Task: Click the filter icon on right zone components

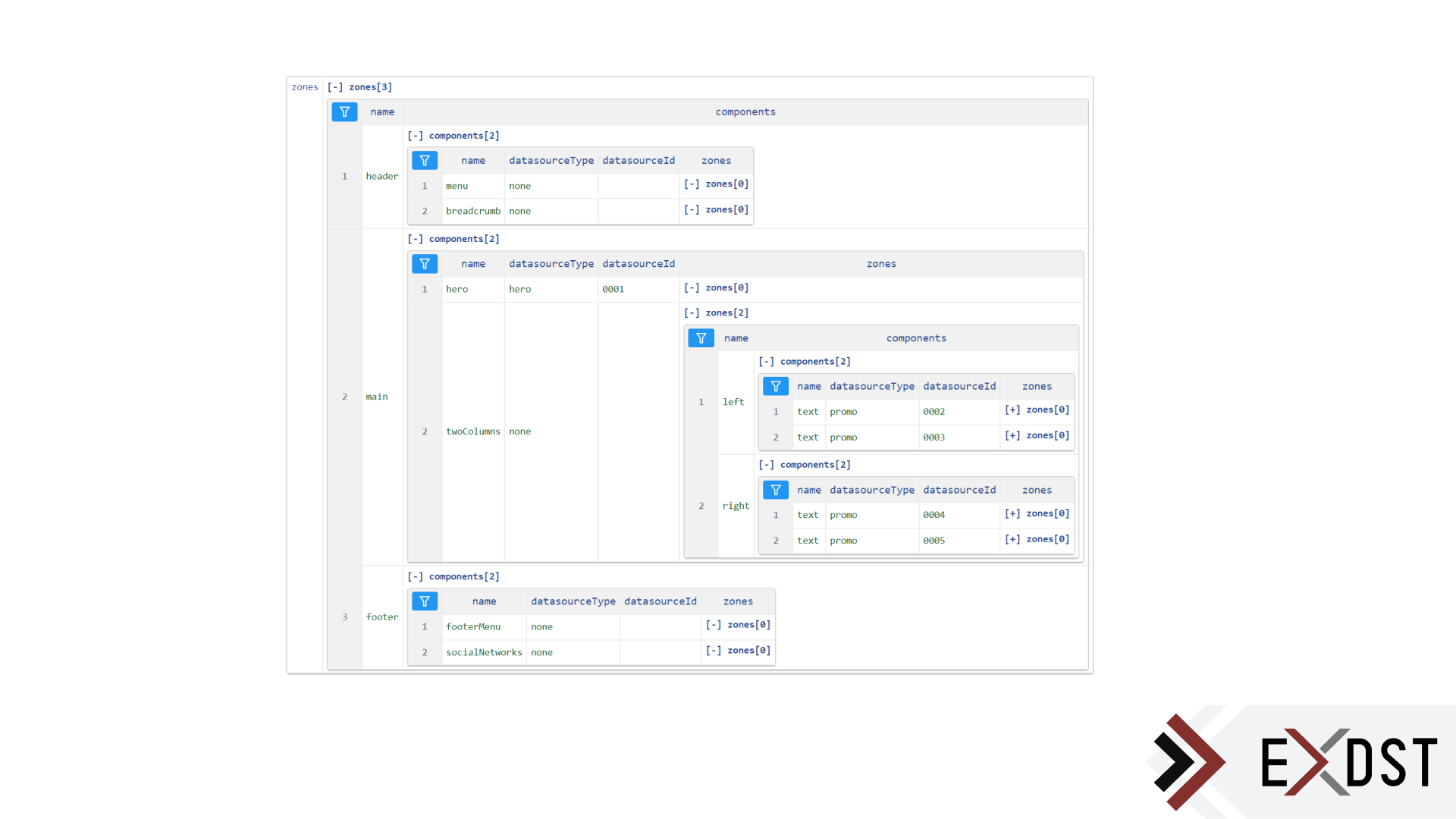Action: point(775,489)
